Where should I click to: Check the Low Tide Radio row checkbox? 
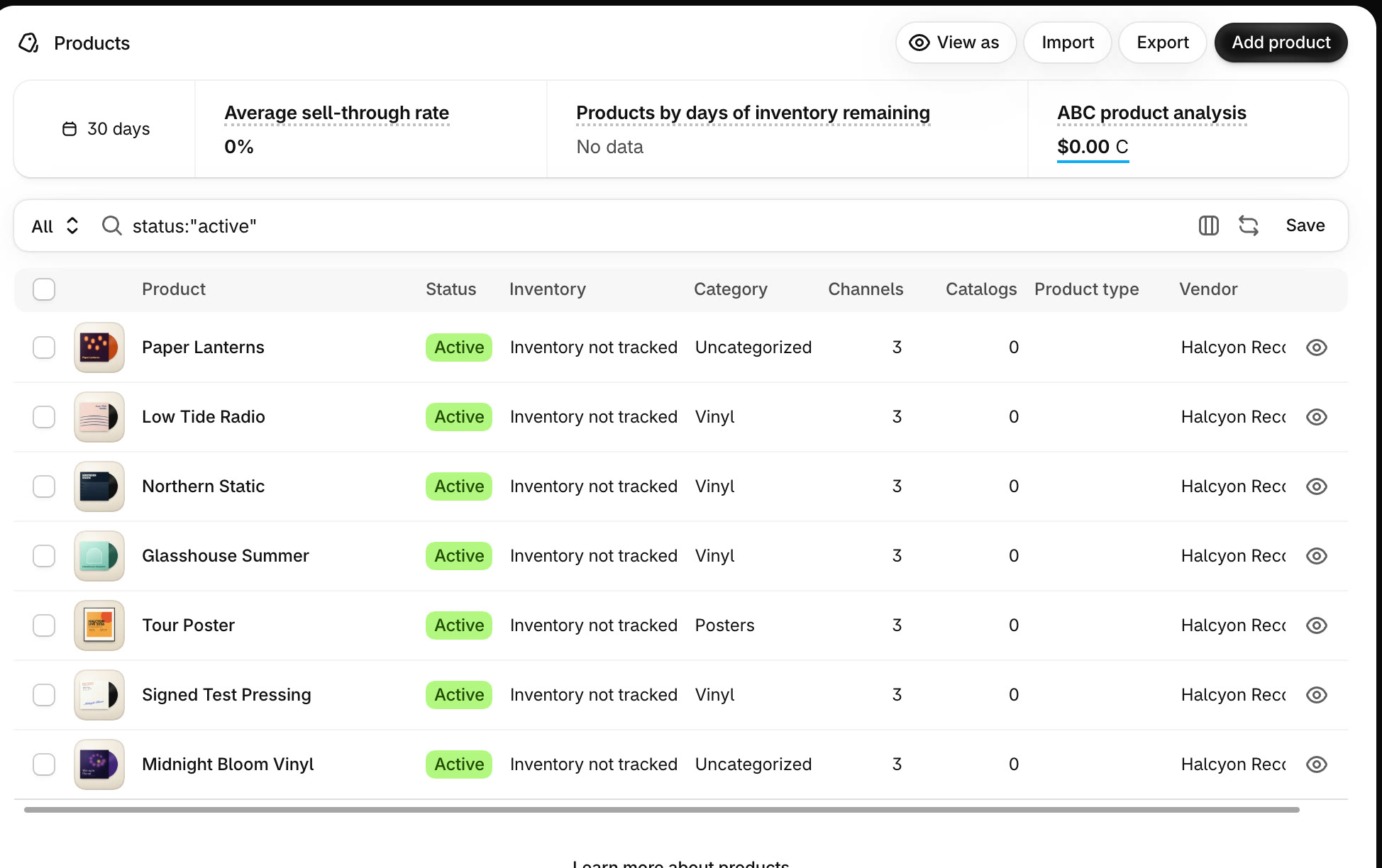click(44, 417)
